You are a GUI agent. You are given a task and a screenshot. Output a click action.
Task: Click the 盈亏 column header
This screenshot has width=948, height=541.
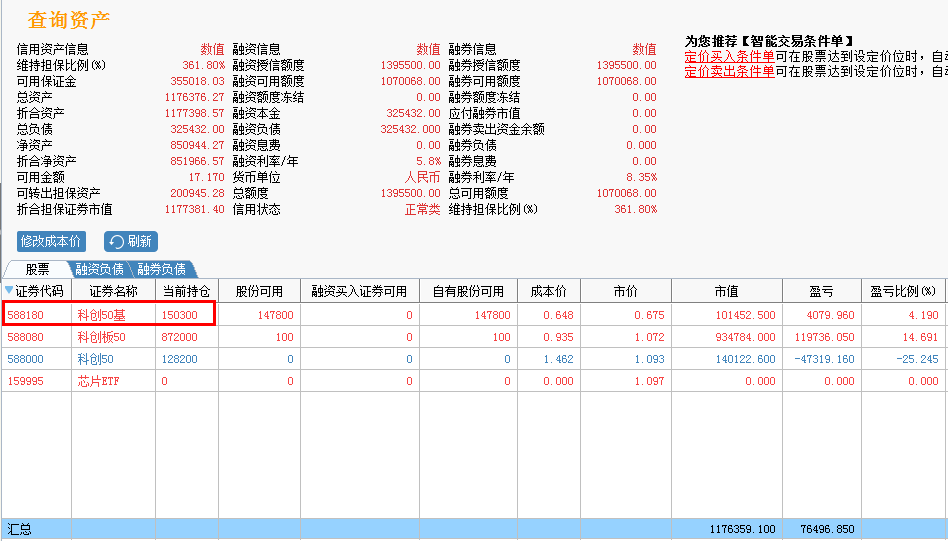point(822,291)
